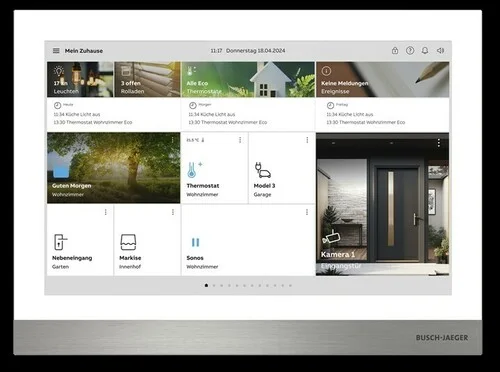Image resolution: width=500 pixels, height=372 pixels.
Task: Click Heute's 11:34 Küche Licht aus entry
Action: [x=77, y=114]
